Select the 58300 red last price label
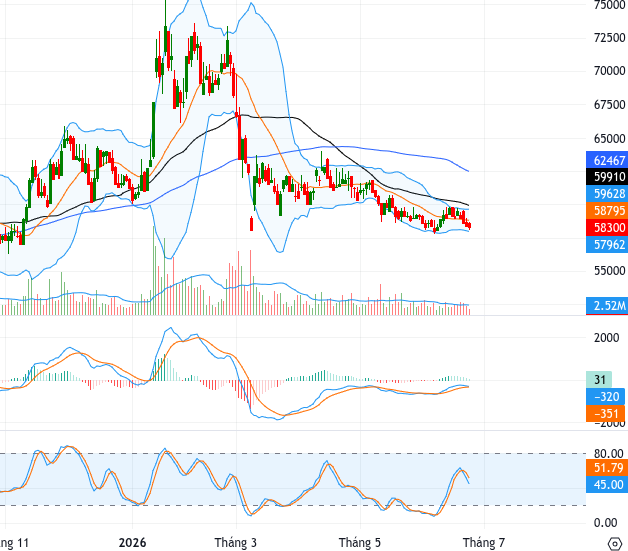 point(607,227)
